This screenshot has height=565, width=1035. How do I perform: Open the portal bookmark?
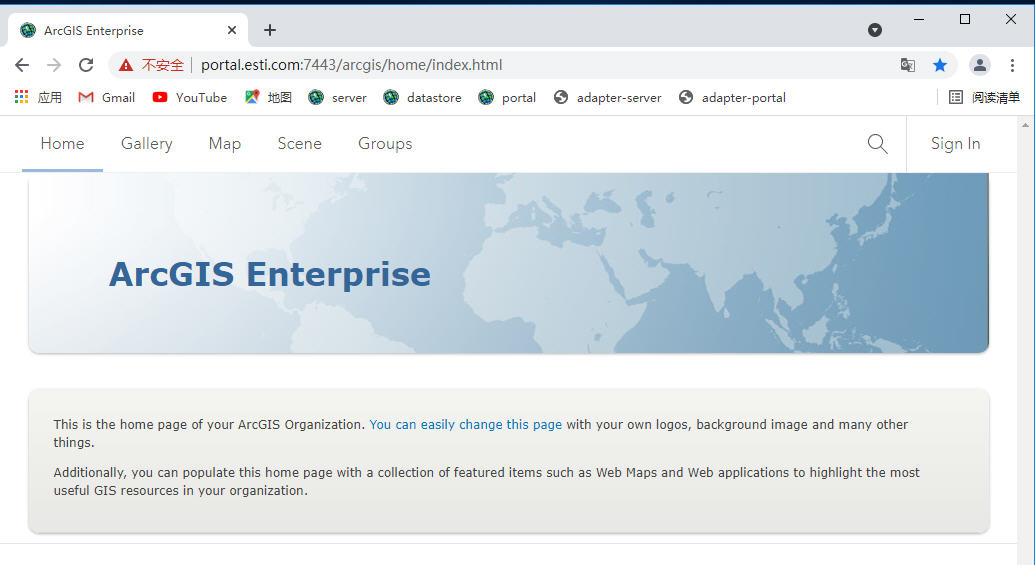(x=507, y=97)
